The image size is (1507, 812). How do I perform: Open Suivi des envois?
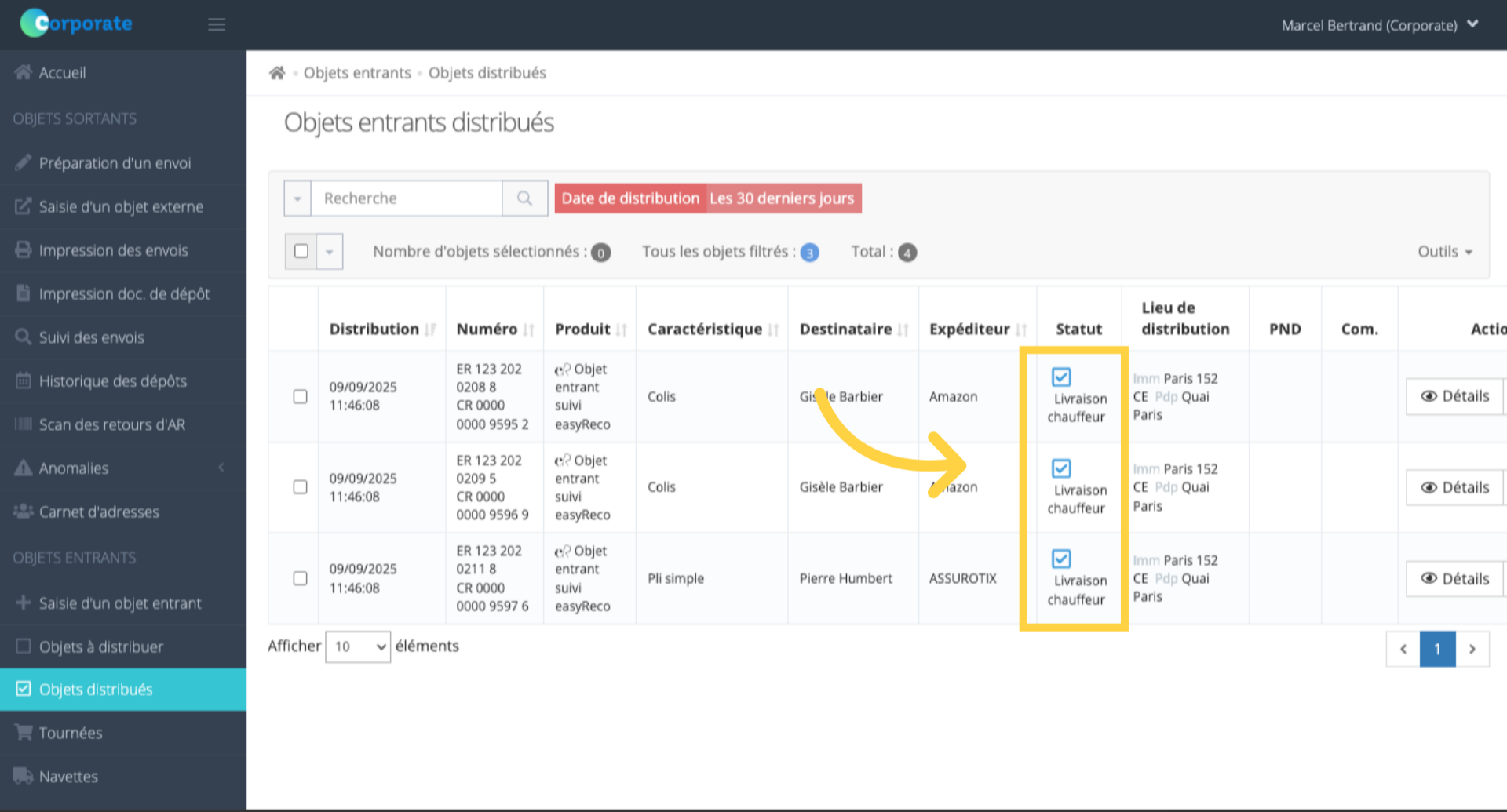pyautogui.click(x=123, y=337)
